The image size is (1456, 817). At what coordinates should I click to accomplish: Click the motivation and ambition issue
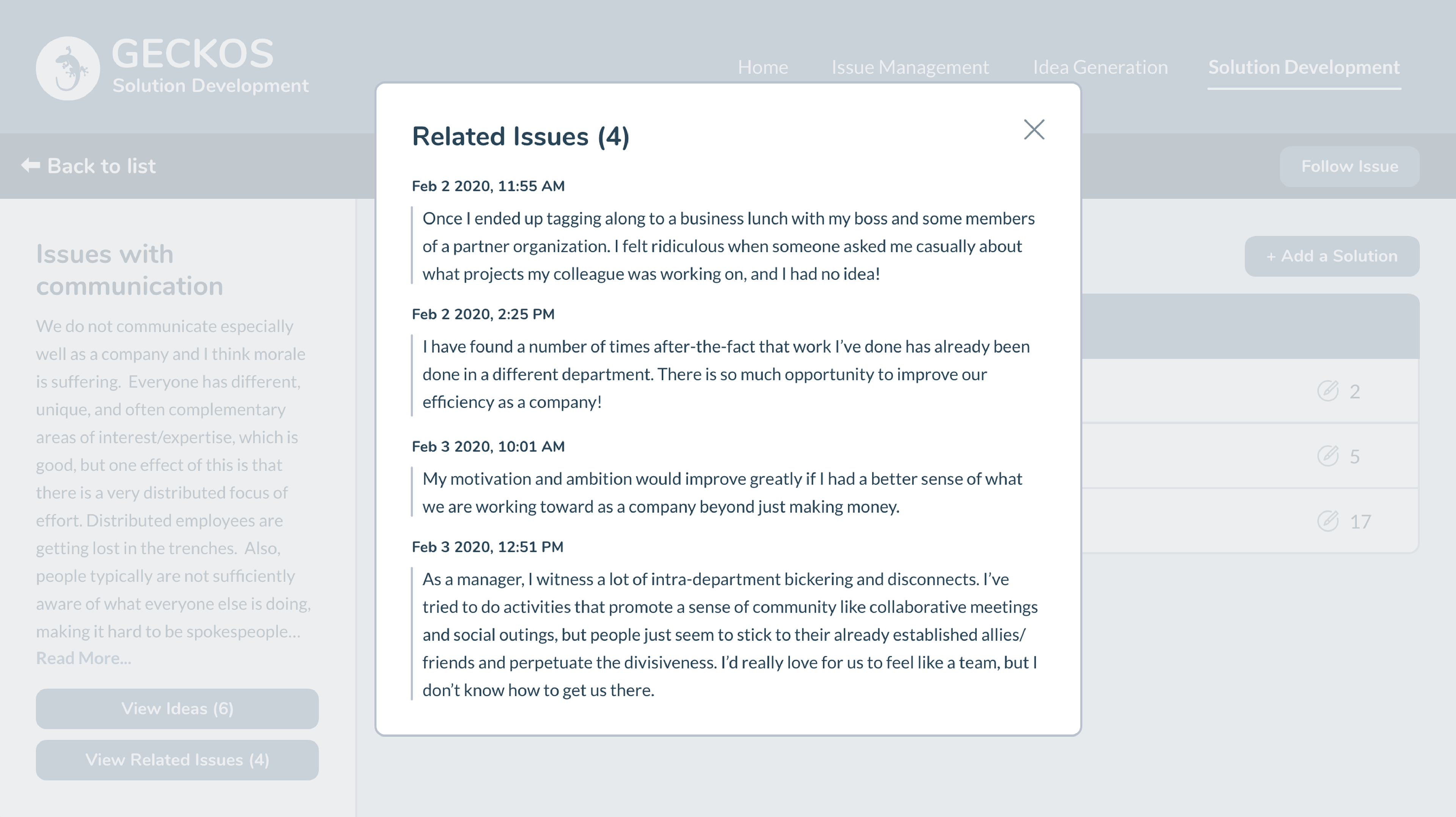pyautogui.click(x=722, y=493)
